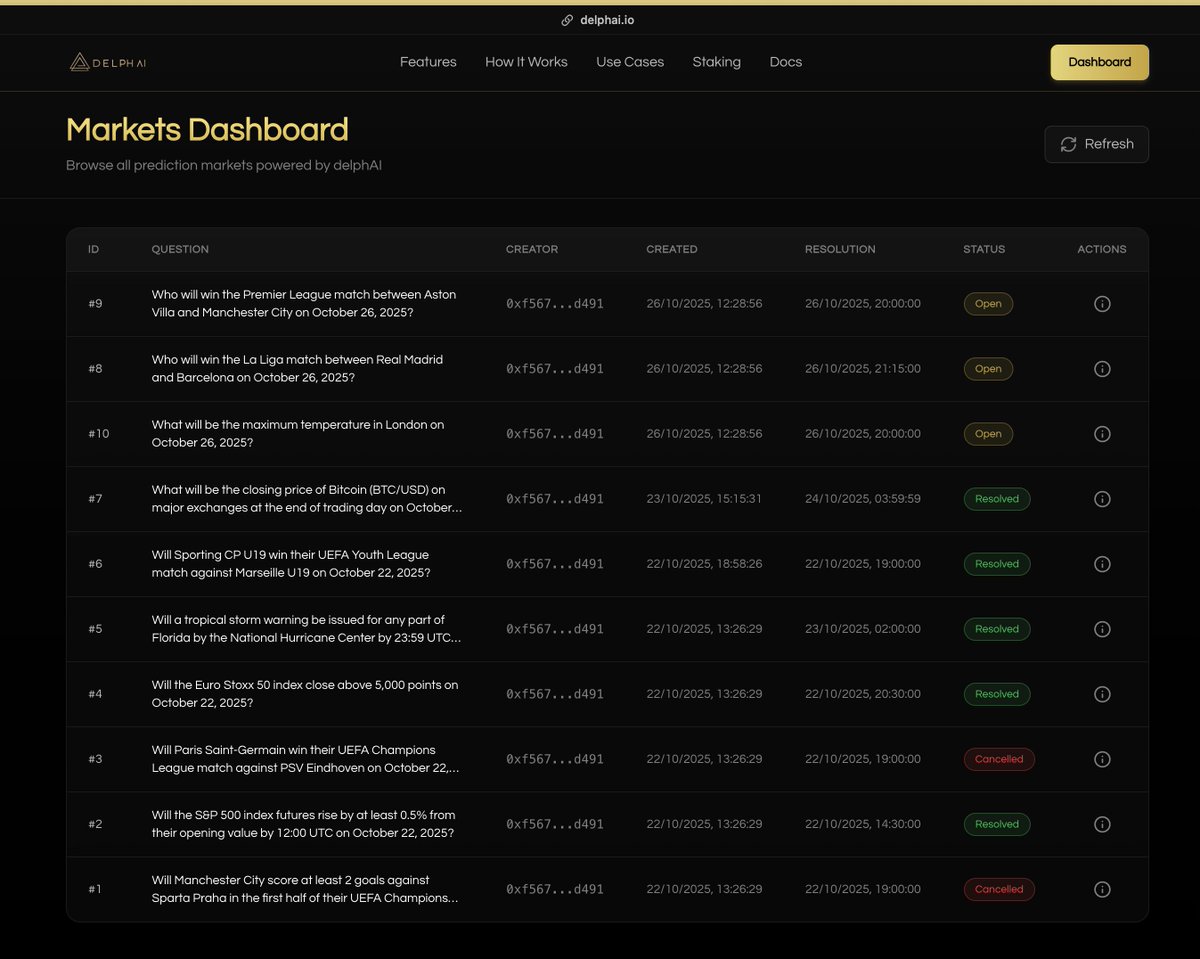
Task: Click the Resolved badge for market #6
Action: tap(996, 563)
